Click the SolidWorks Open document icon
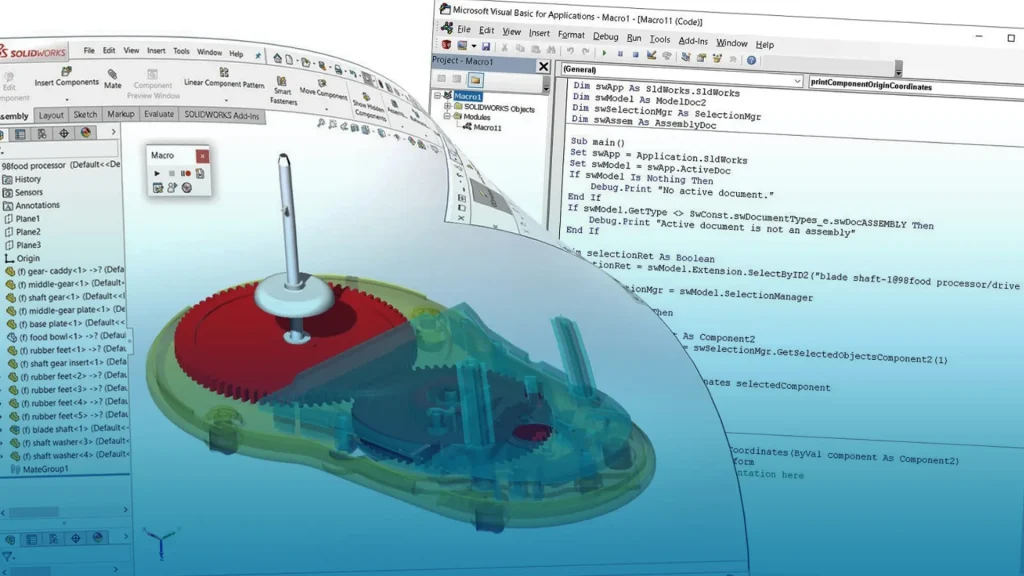Image resolution: width=1024 pixels, height=576 pixels. [305, 63]
